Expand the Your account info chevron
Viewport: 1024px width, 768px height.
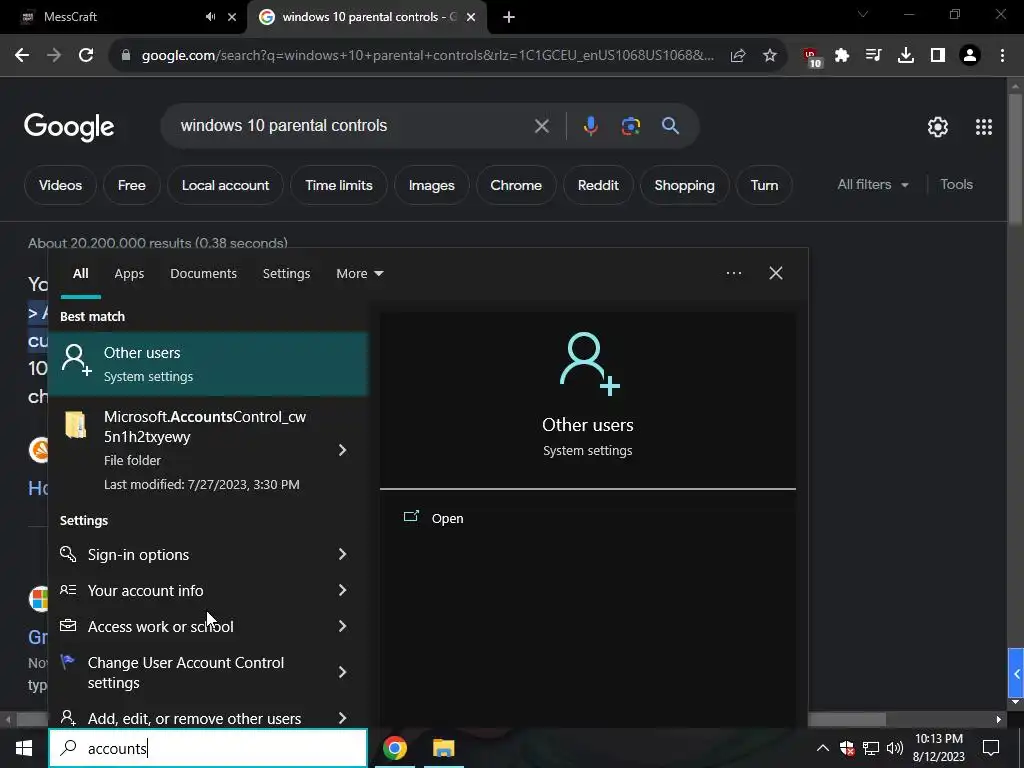pos(342,590)
